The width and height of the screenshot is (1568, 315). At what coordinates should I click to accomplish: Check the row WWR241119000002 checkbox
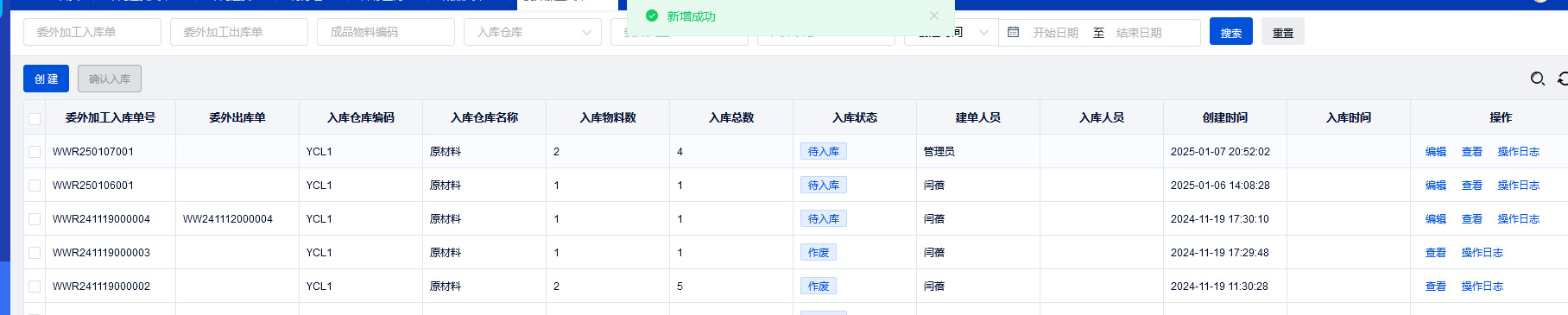35,287
